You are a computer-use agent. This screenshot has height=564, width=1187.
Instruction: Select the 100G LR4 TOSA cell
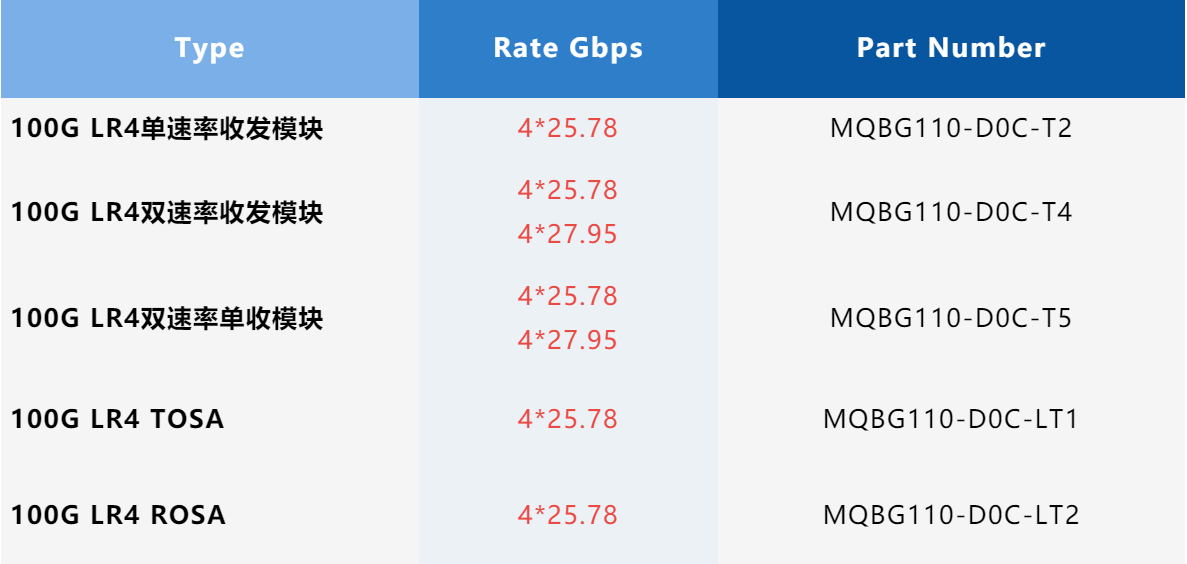(118, 419)
